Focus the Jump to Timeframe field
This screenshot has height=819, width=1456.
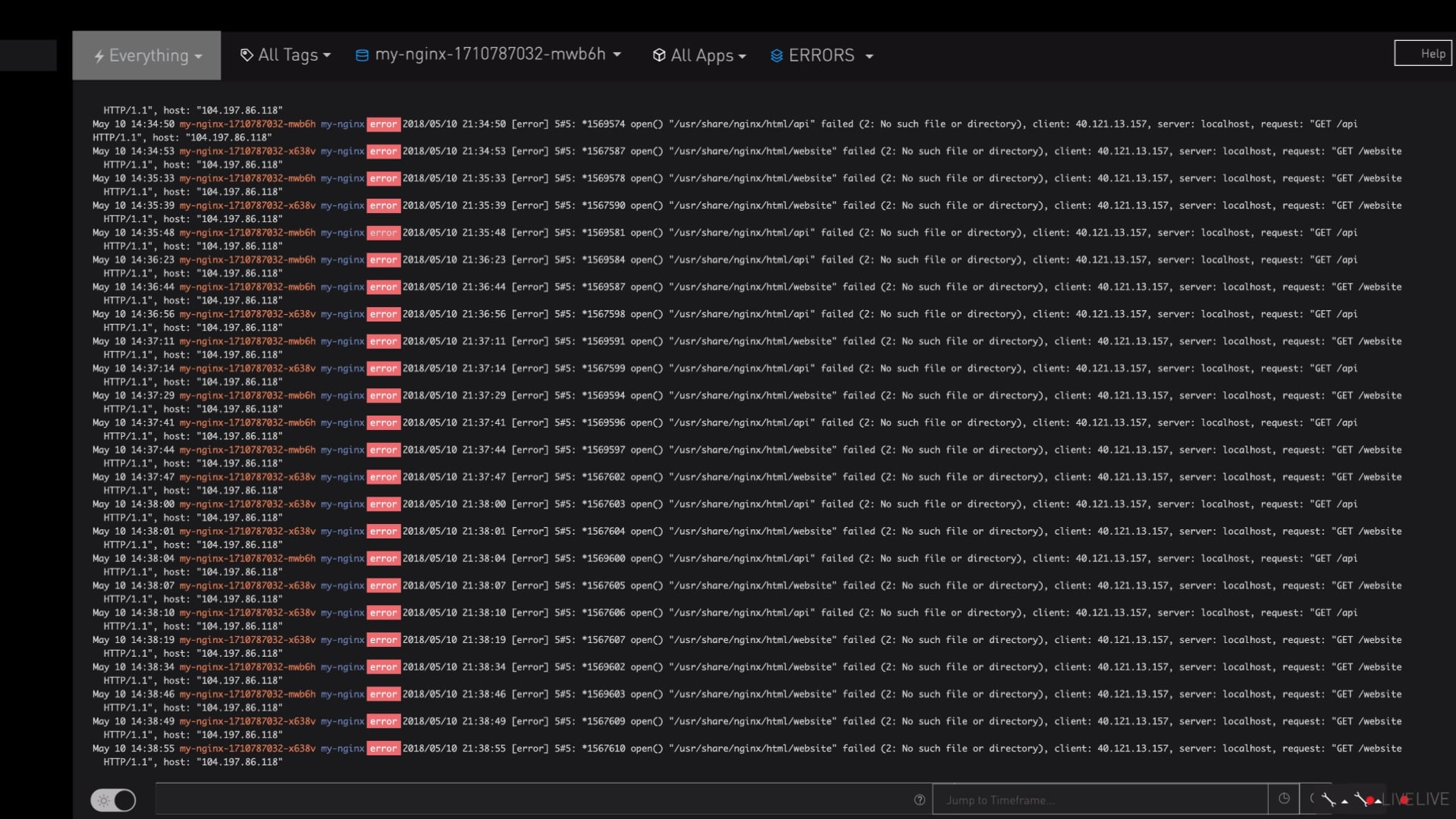point(1100,800)
